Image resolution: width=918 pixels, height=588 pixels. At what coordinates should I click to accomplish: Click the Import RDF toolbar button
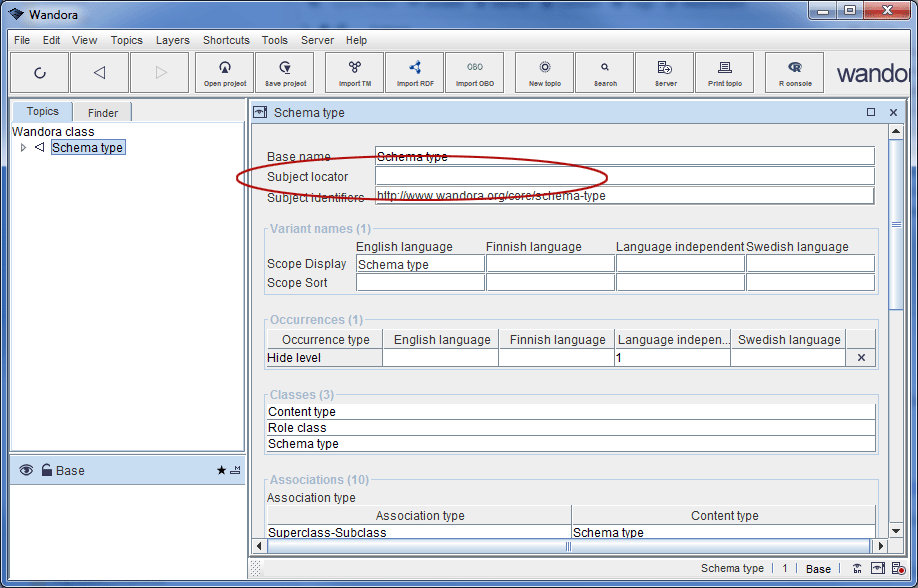tap(415, 72)
